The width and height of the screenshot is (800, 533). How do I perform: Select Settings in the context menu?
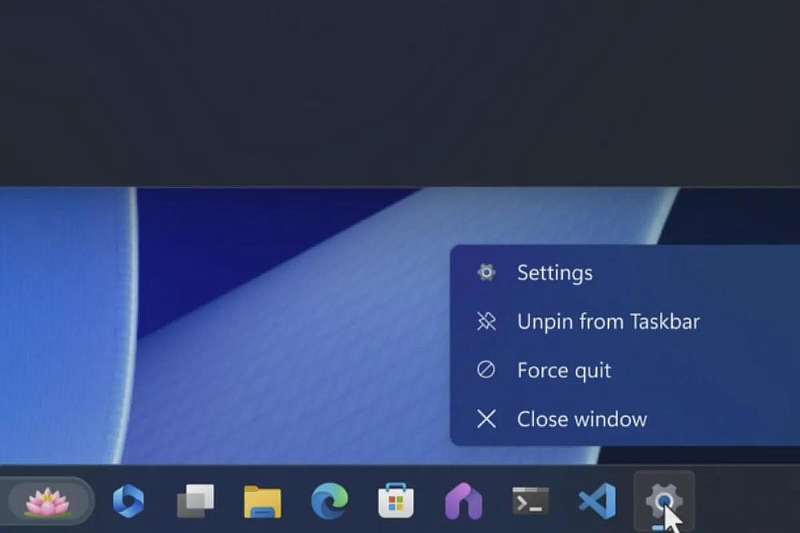[x=554, y=273]
